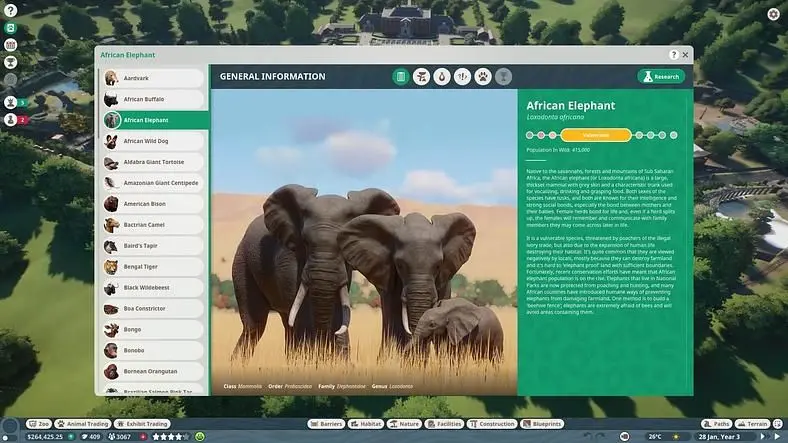
Task: Select Boa Constrictor in the list
Action: tap(154, 308)
